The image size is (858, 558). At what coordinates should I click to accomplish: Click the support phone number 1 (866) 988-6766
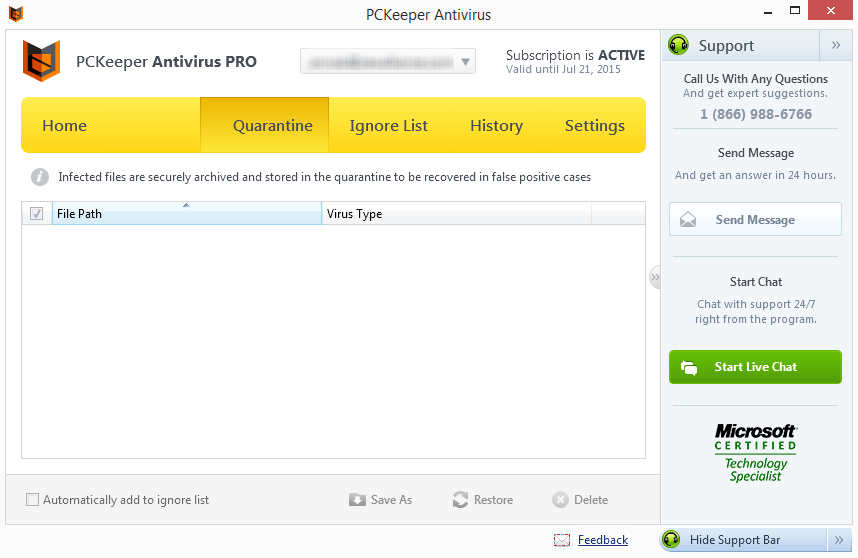click(756, 114)
